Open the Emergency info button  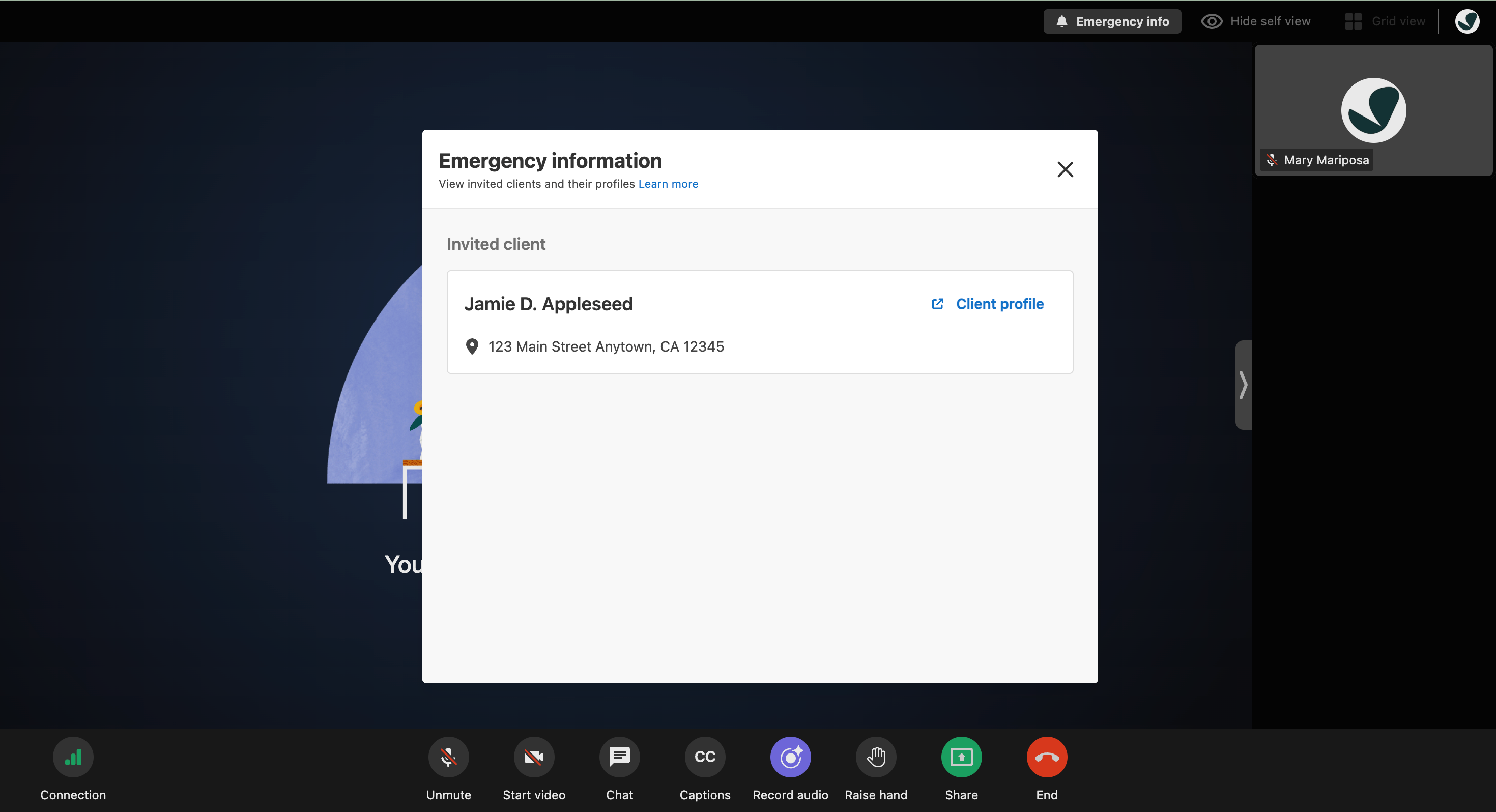pyautogui.click(x=1112, y=21)
